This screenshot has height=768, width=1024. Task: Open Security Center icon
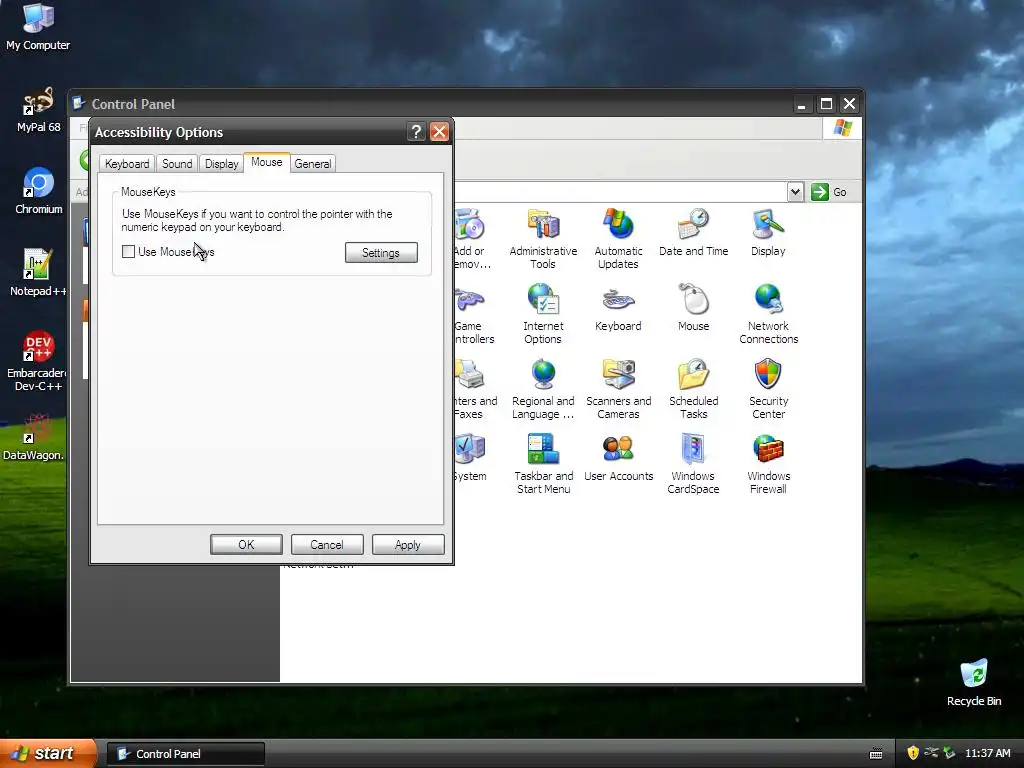pyautogui.click(x=769, y=389)
